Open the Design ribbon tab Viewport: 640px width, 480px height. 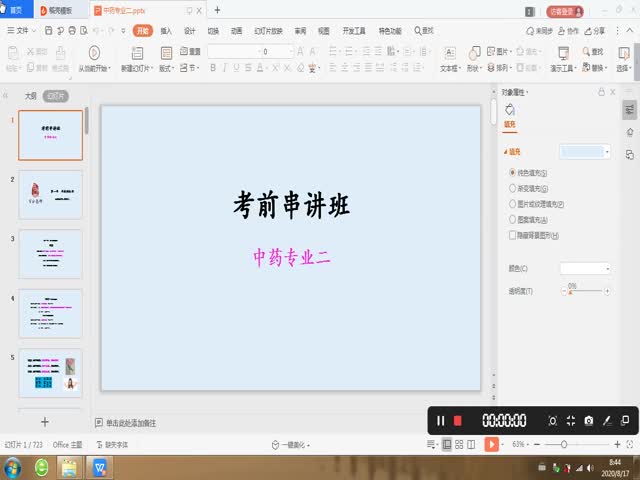(x=189, y=31)
